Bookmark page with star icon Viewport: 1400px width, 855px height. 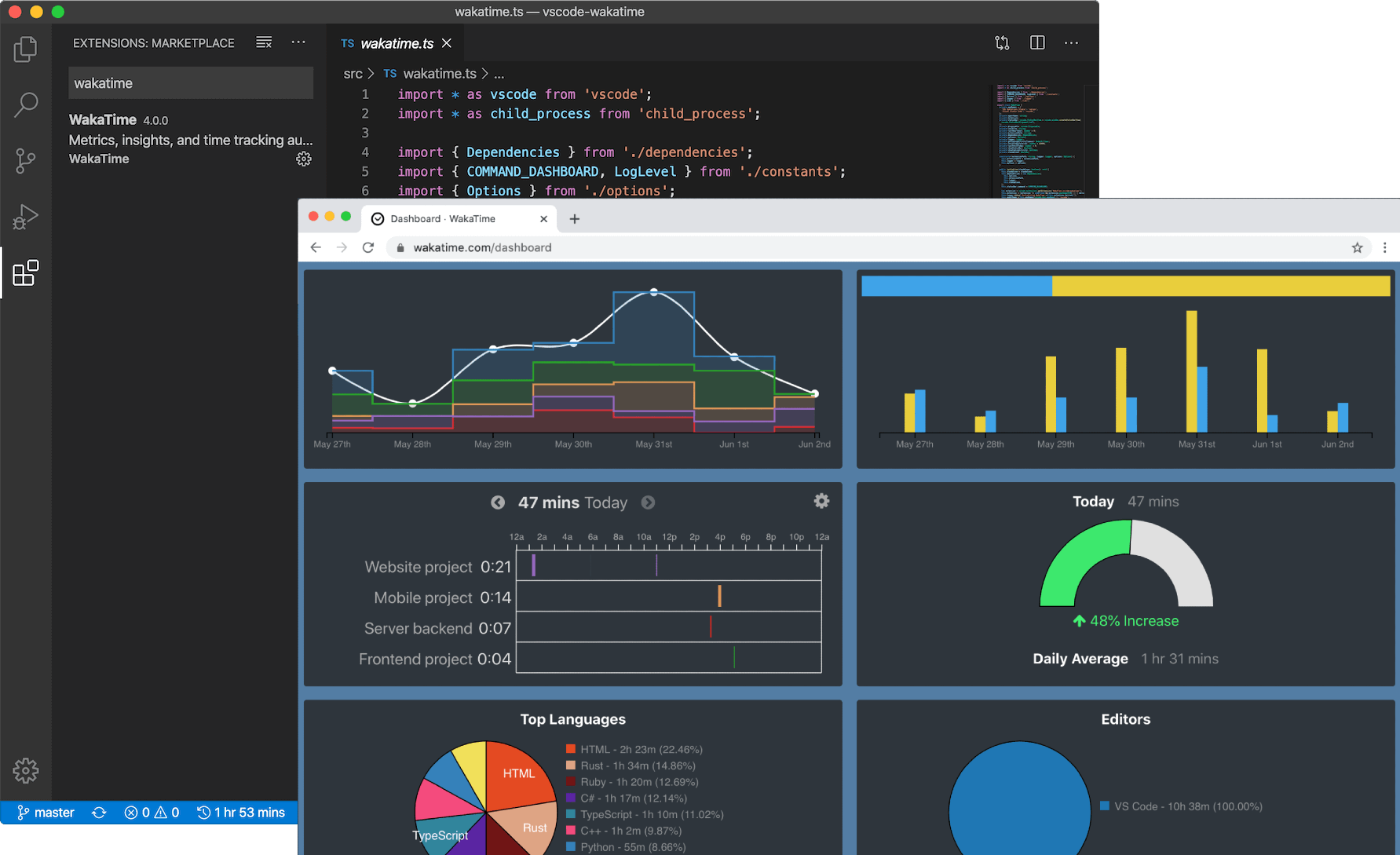click(x=1357, y=248)
